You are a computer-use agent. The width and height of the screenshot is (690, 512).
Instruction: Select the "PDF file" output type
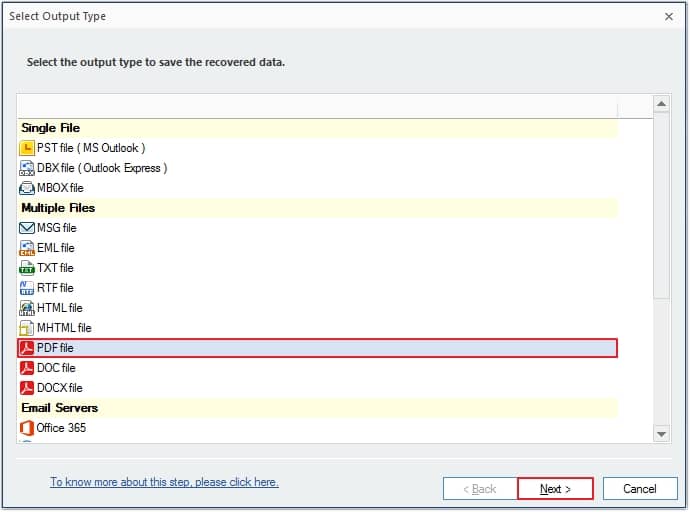tap(318, 348)
